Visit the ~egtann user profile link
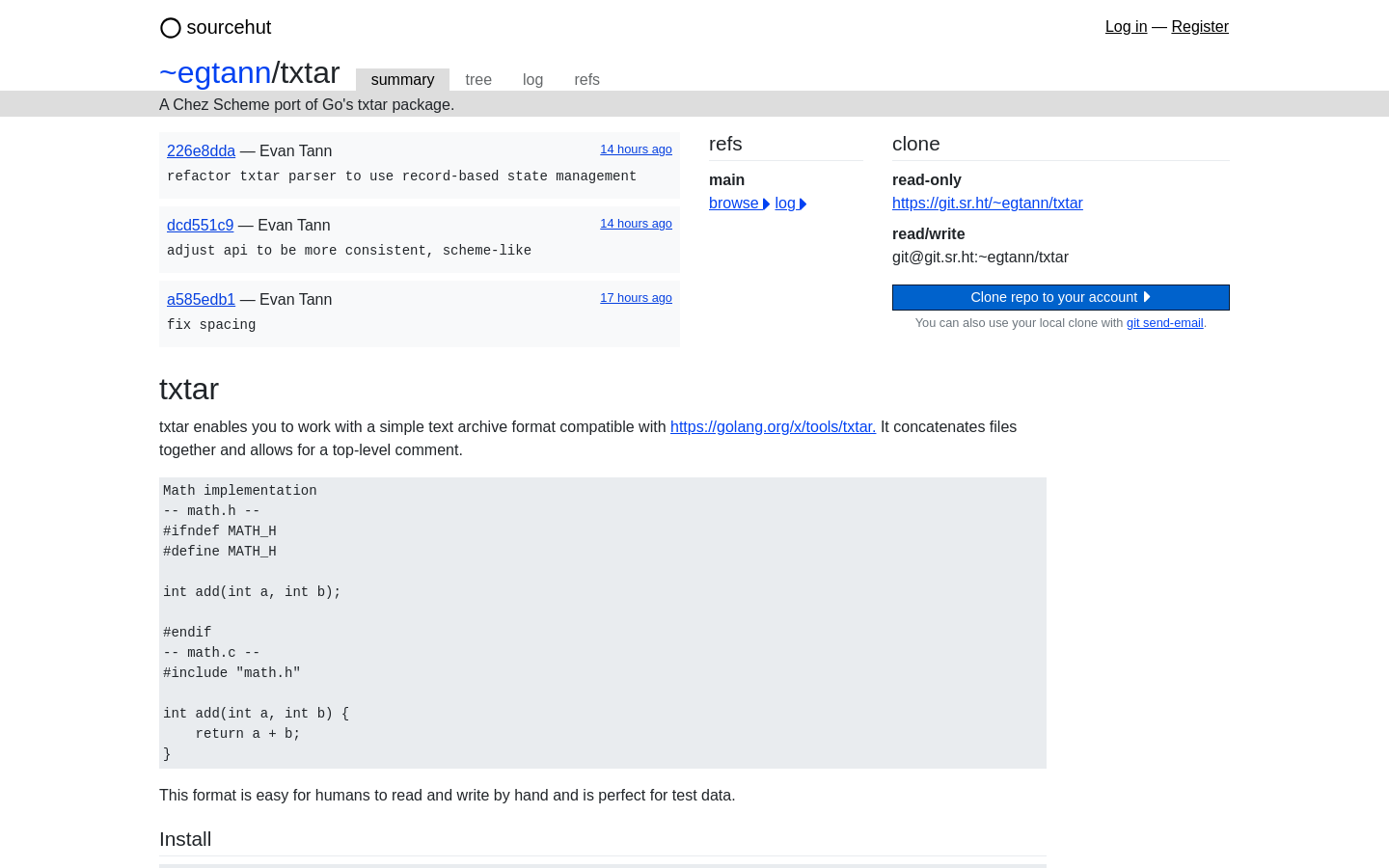The height and width of the screenshot is (868, 1389). [x=215, y=72]
